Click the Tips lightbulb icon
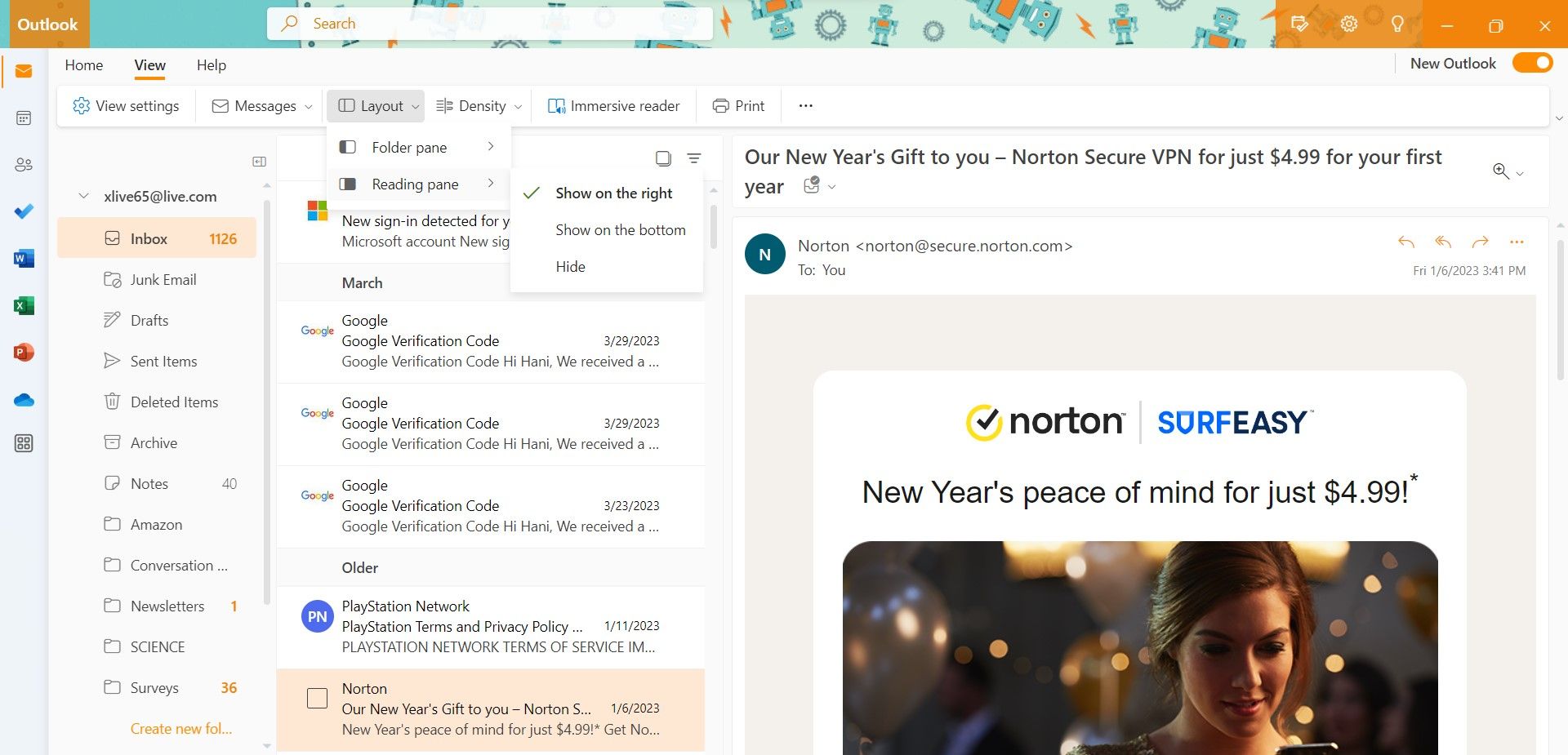1568x755 pixels. point(1397,24)
